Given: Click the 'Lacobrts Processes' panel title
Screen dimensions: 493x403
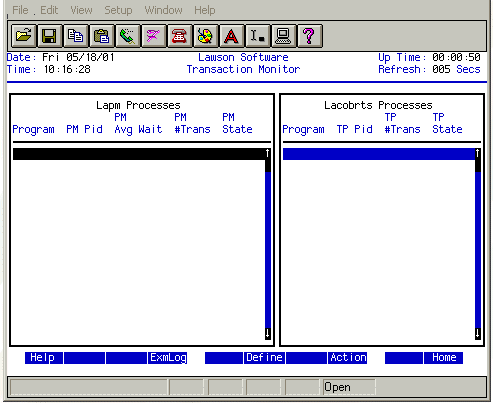Looking at the screenshot, I should (378, 105).
